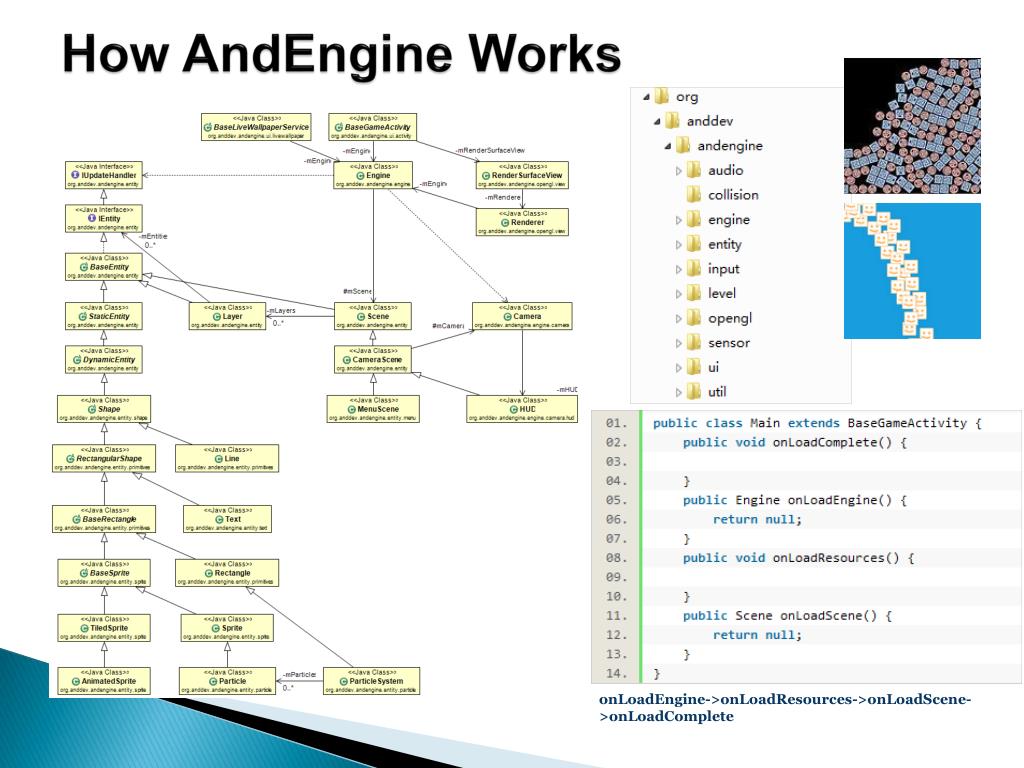This screenshot has width=1024, height=768.
Task: Click the opengl folder icon
Action: tap(694, 318)
